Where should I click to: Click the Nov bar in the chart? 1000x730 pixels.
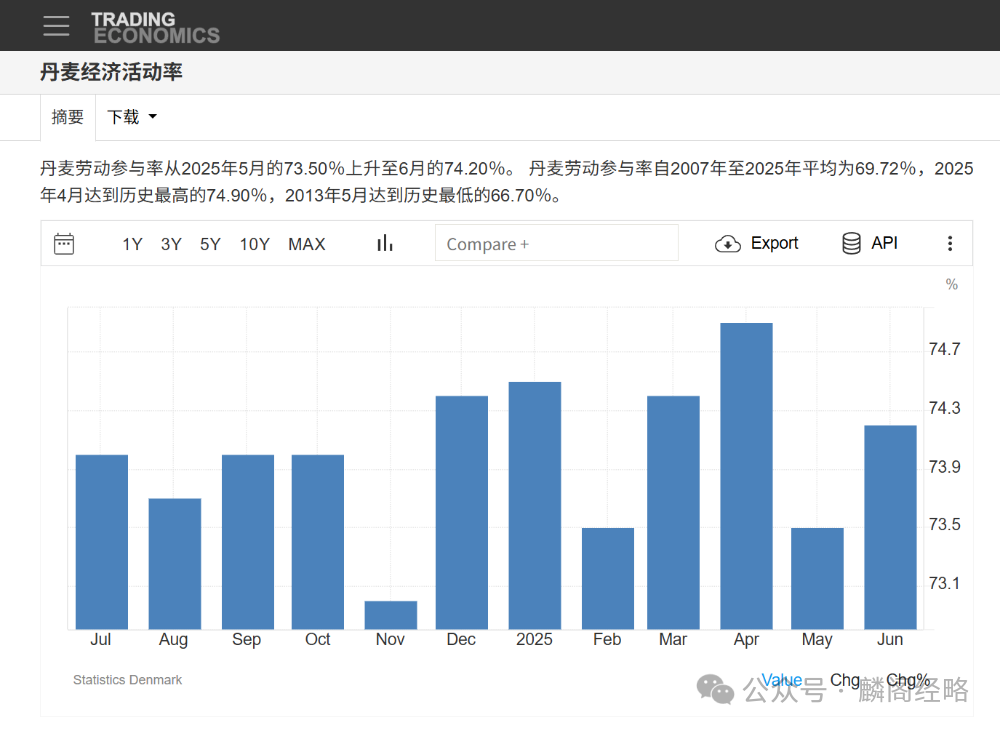point(391,615)
